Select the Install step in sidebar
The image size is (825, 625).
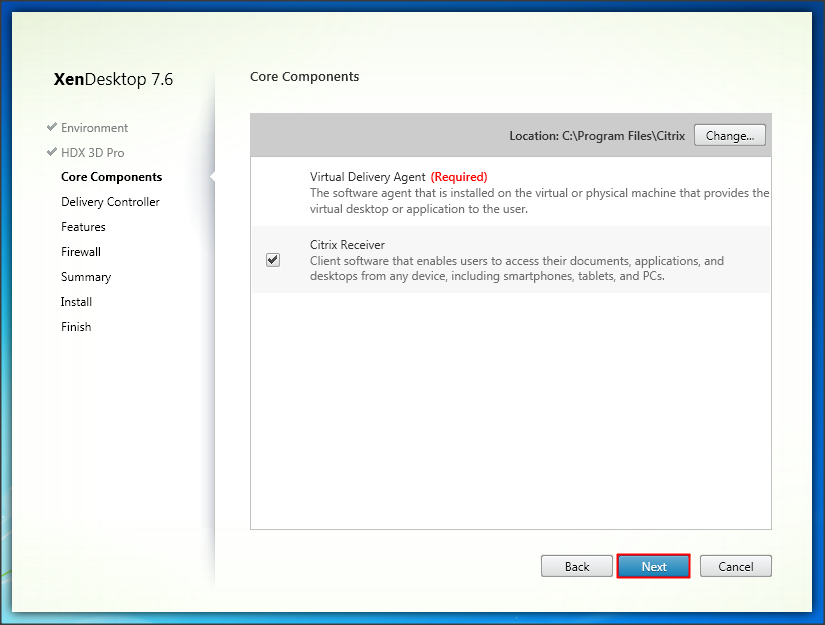pos(76,302)
